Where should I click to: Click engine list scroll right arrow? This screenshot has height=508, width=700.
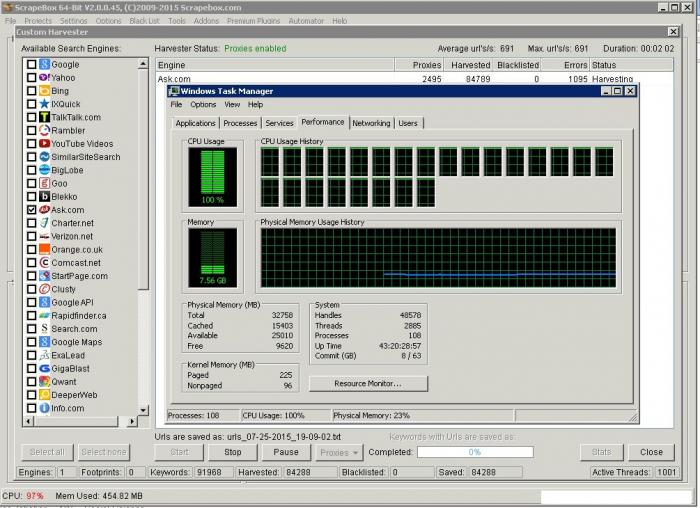point(132,421)
